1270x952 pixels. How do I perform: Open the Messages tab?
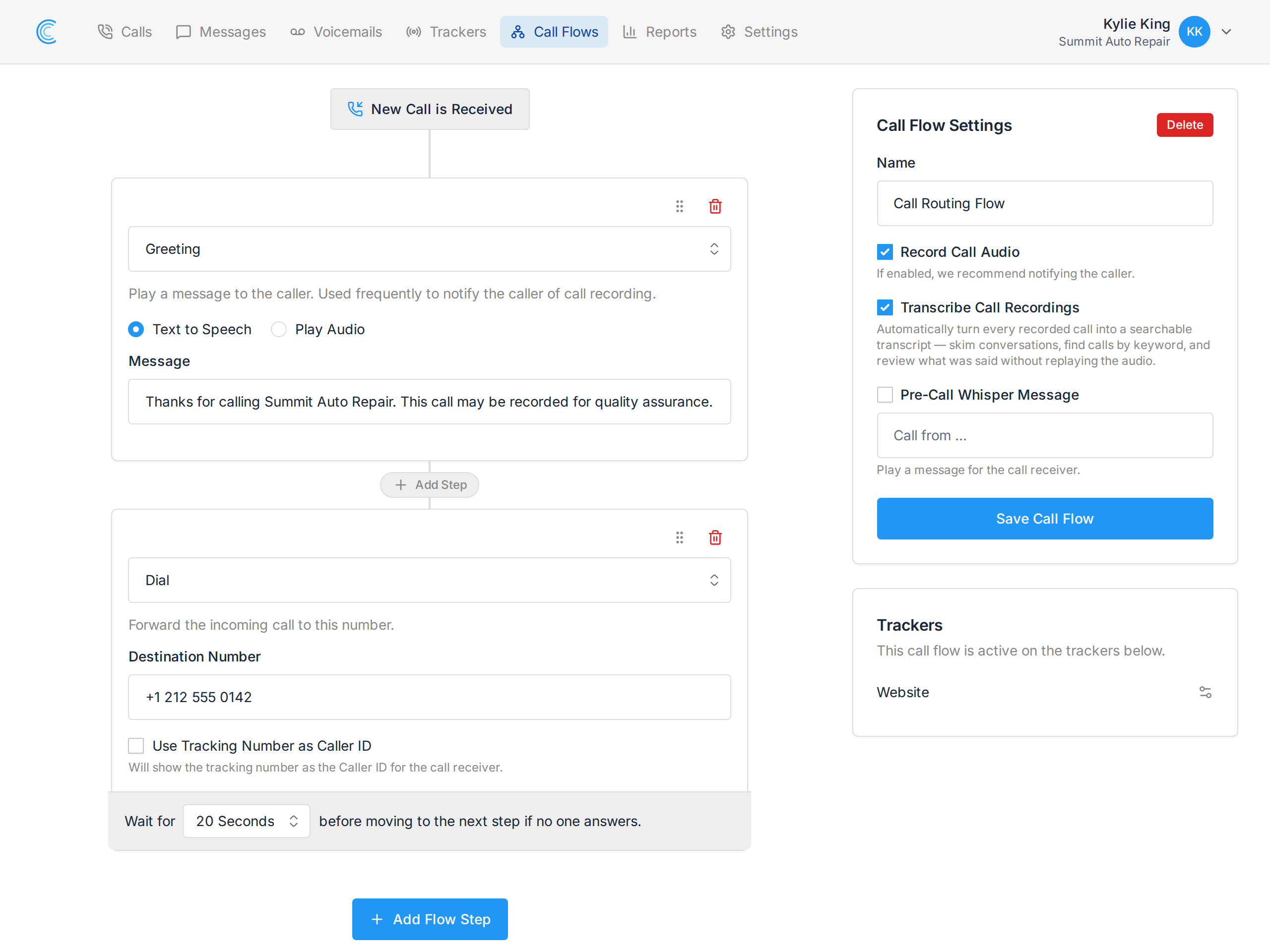pyautogui.click(x=221, y=32)
